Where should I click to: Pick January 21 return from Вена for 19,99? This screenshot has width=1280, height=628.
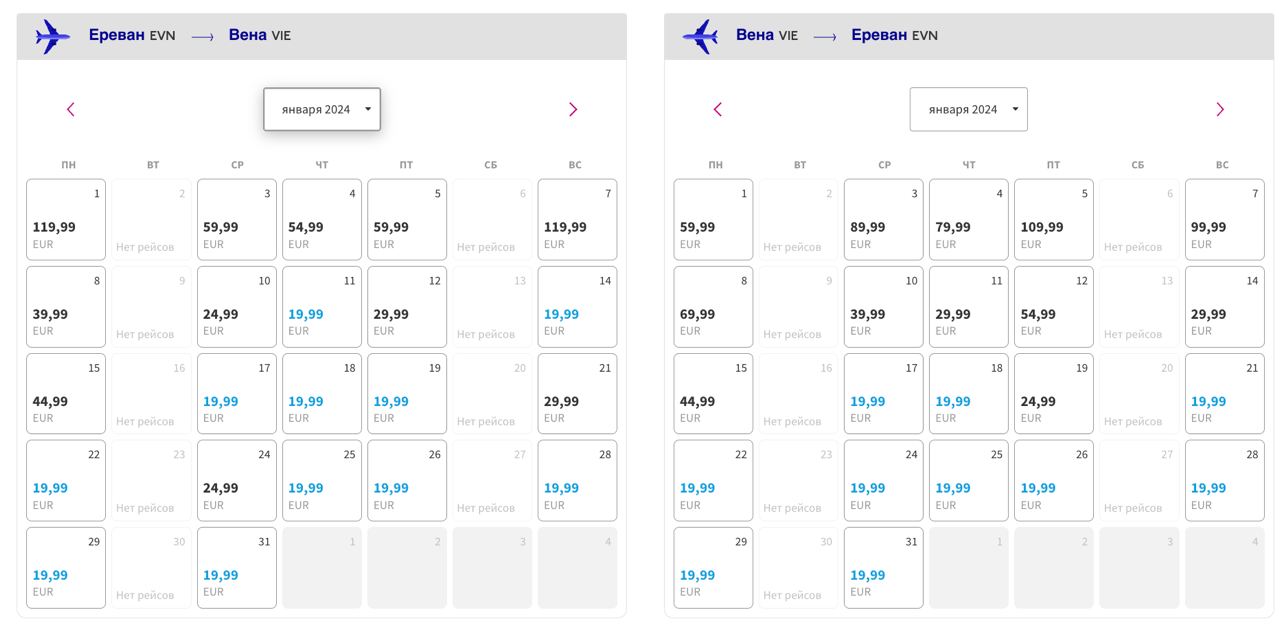click(x=1224, y=394)
